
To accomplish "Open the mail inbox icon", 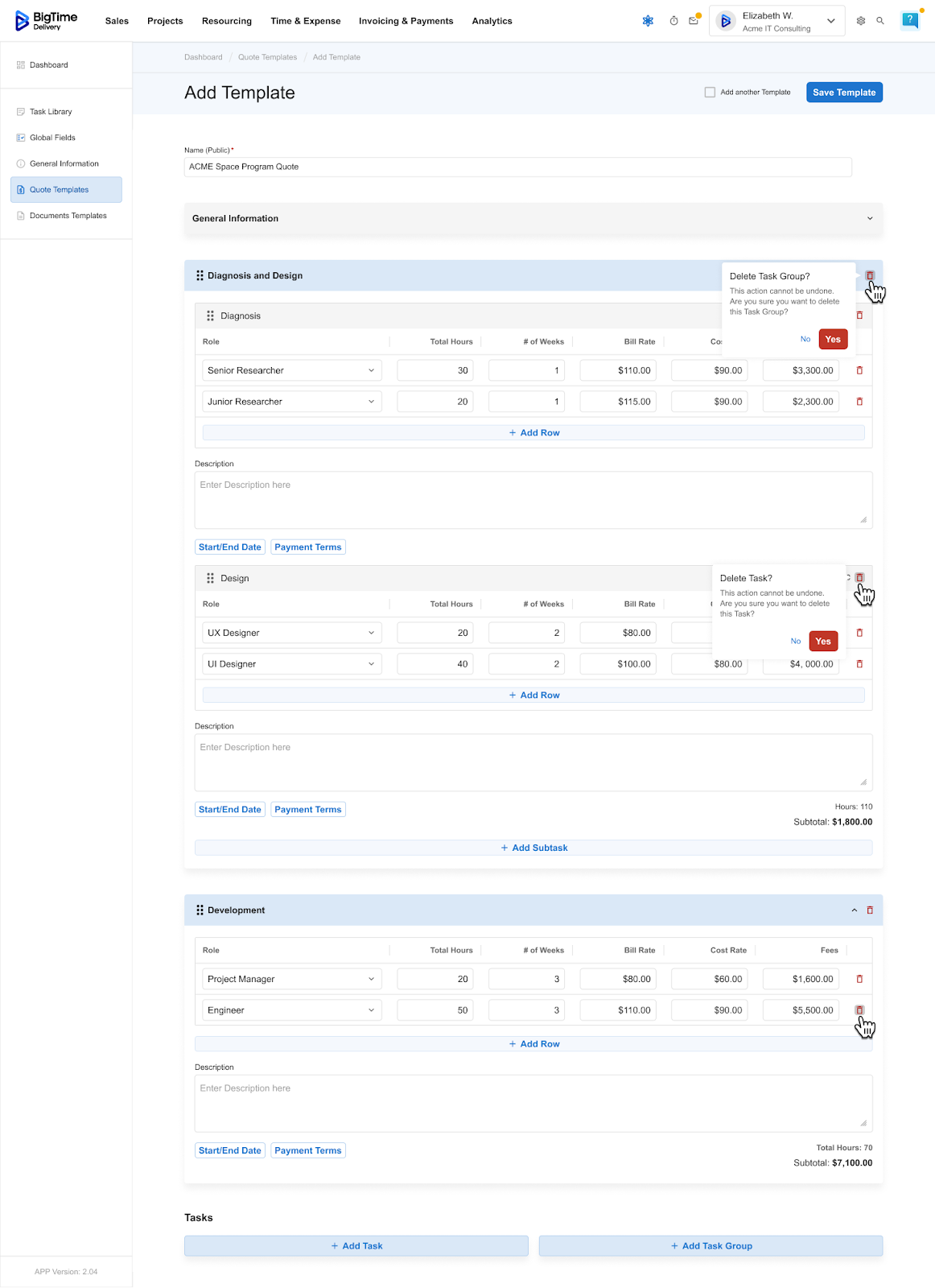I will [x=694, y=21].
